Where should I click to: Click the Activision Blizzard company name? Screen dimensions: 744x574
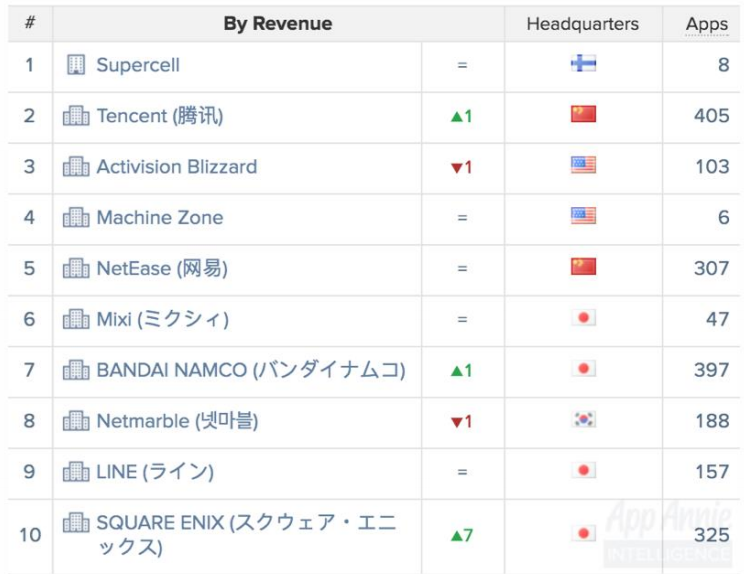point(176,167)
